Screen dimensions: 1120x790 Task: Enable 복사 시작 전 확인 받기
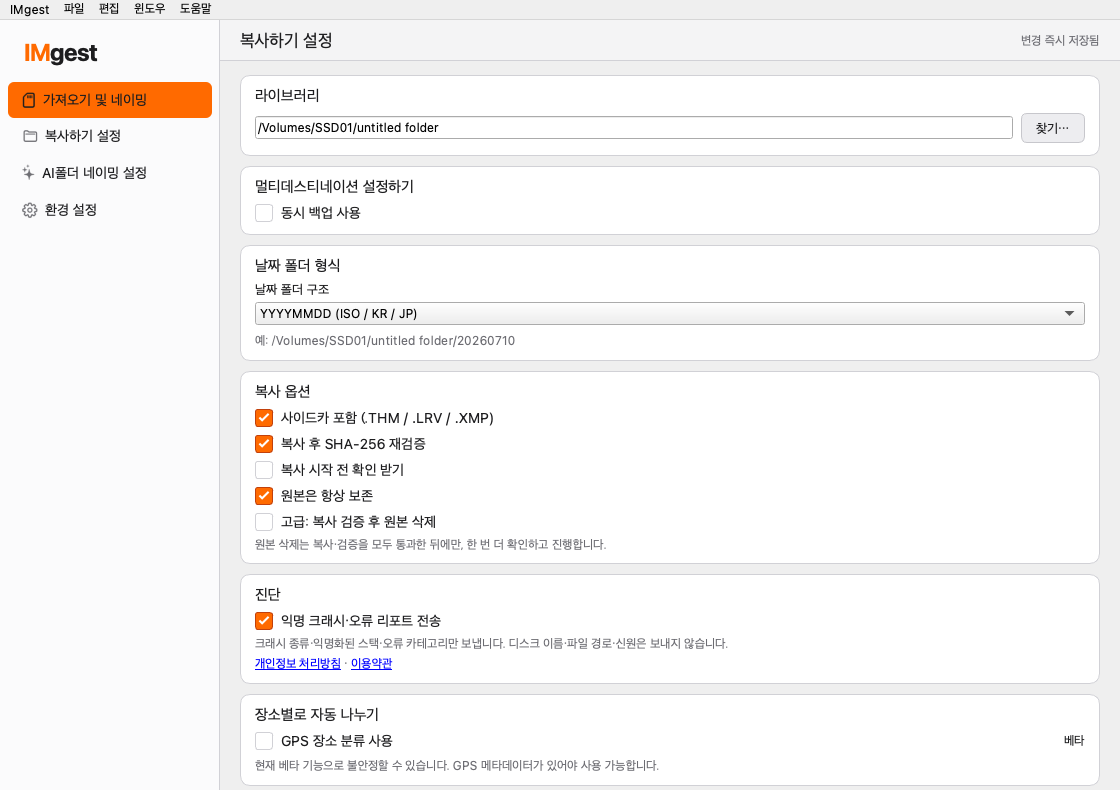(x=264, y=469)
